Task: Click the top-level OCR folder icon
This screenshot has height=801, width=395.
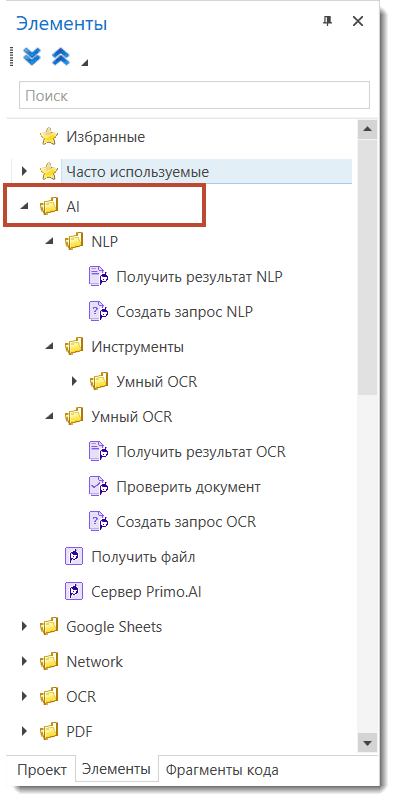Action: [49, 696]
